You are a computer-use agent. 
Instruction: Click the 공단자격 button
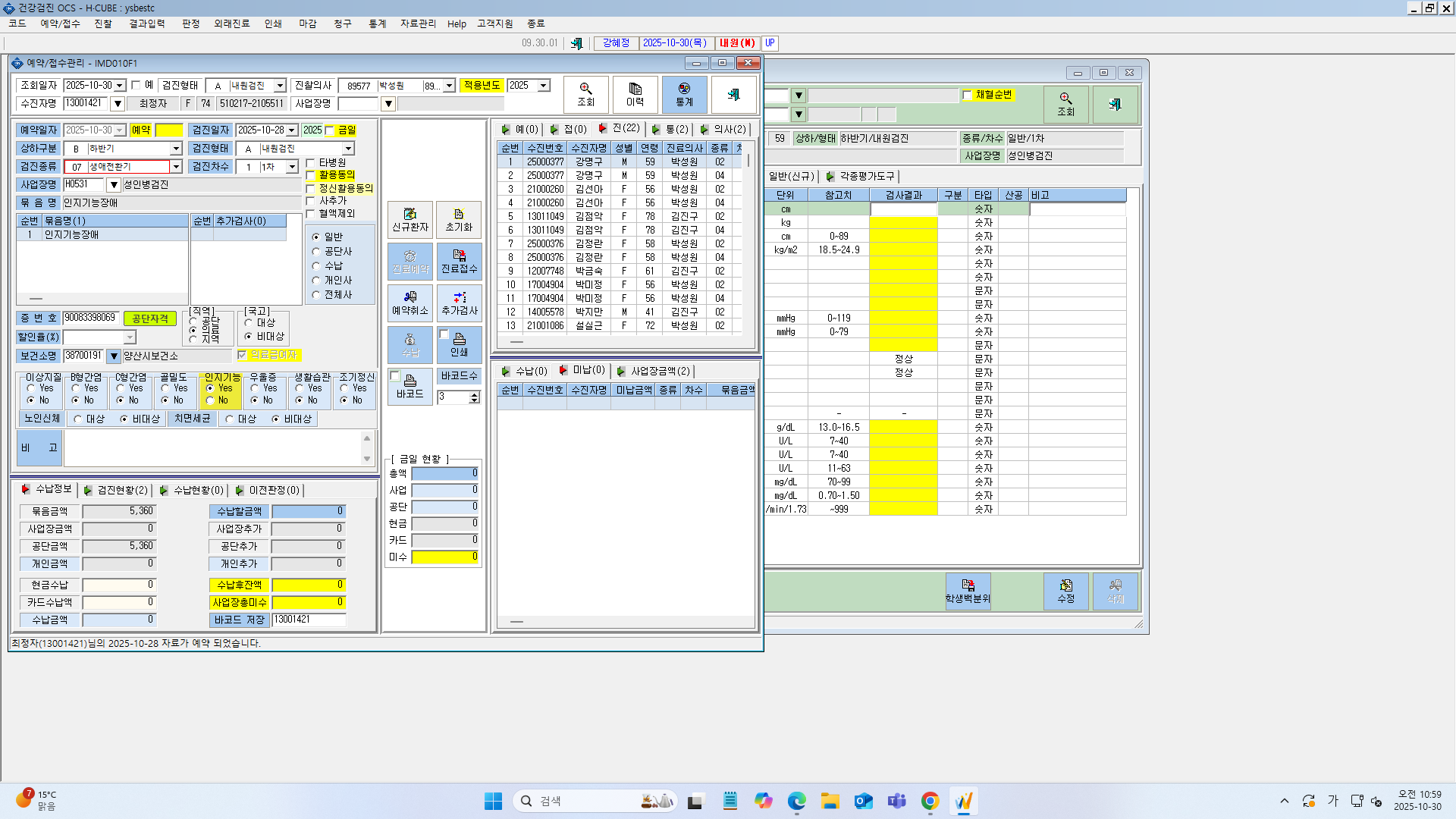click(x=150, y=318)
